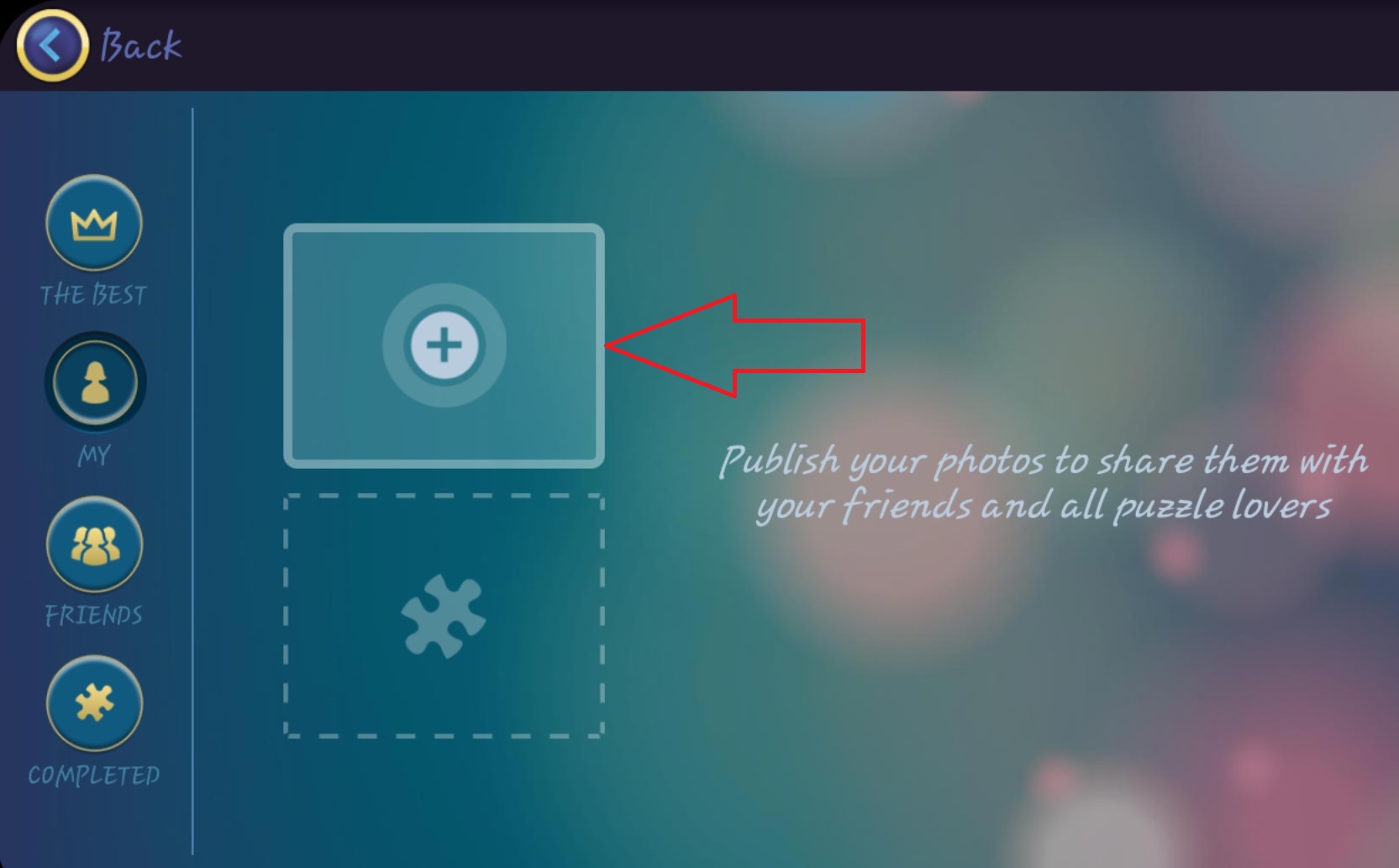1399x868 pixels.
Task: Tap the faded puzzle piece placeholder icon
Action: [x=443, y=617]
